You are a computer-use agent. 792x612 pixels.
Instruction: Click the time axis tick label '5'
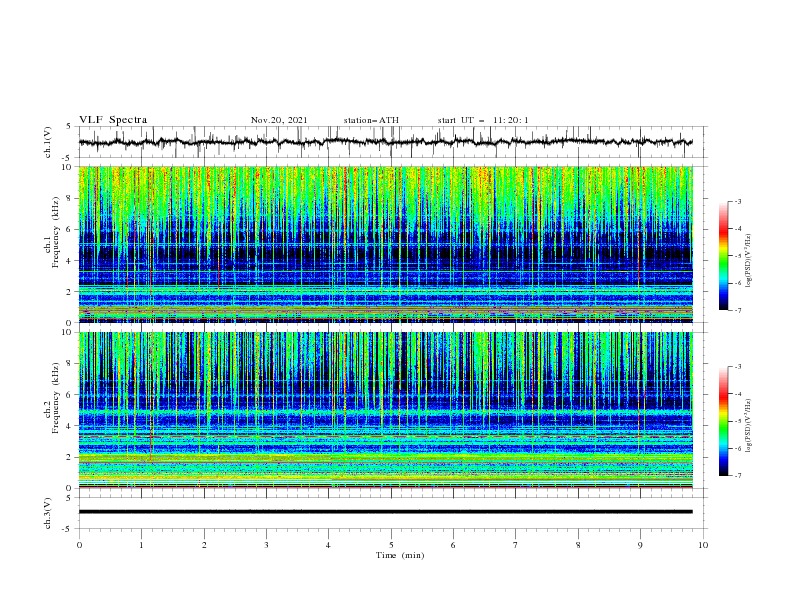tap(391, 545)
